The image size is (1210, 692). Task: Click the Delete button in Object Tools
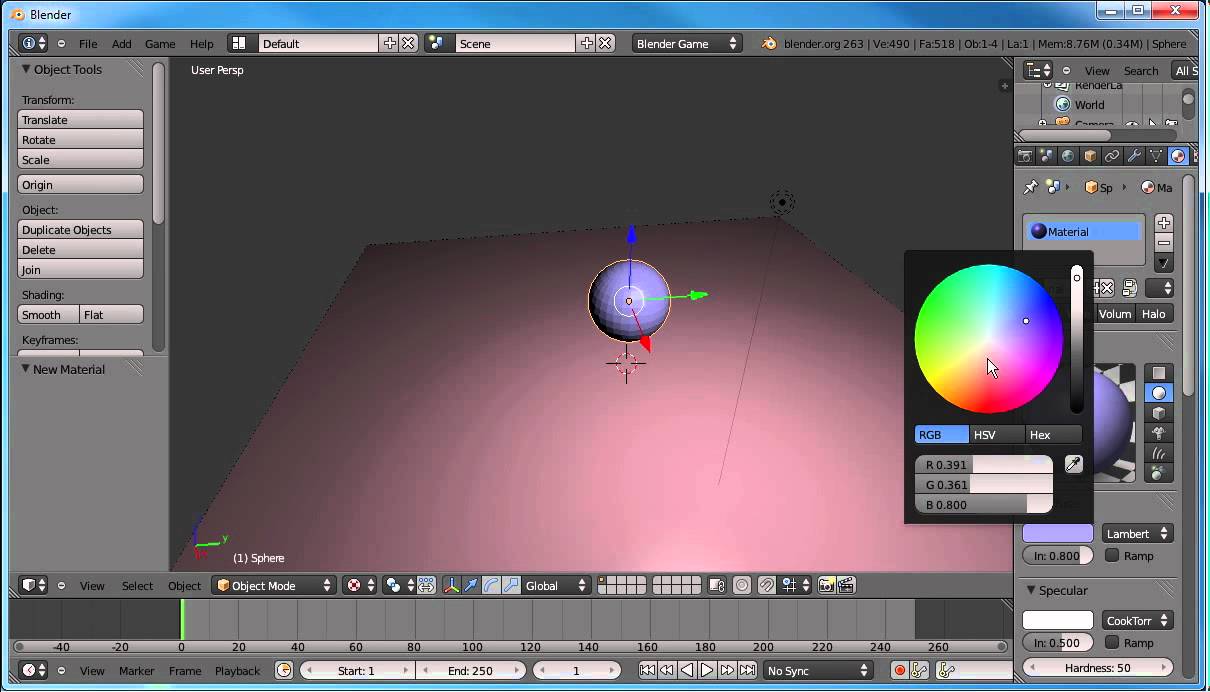click(x=81, y=249)
